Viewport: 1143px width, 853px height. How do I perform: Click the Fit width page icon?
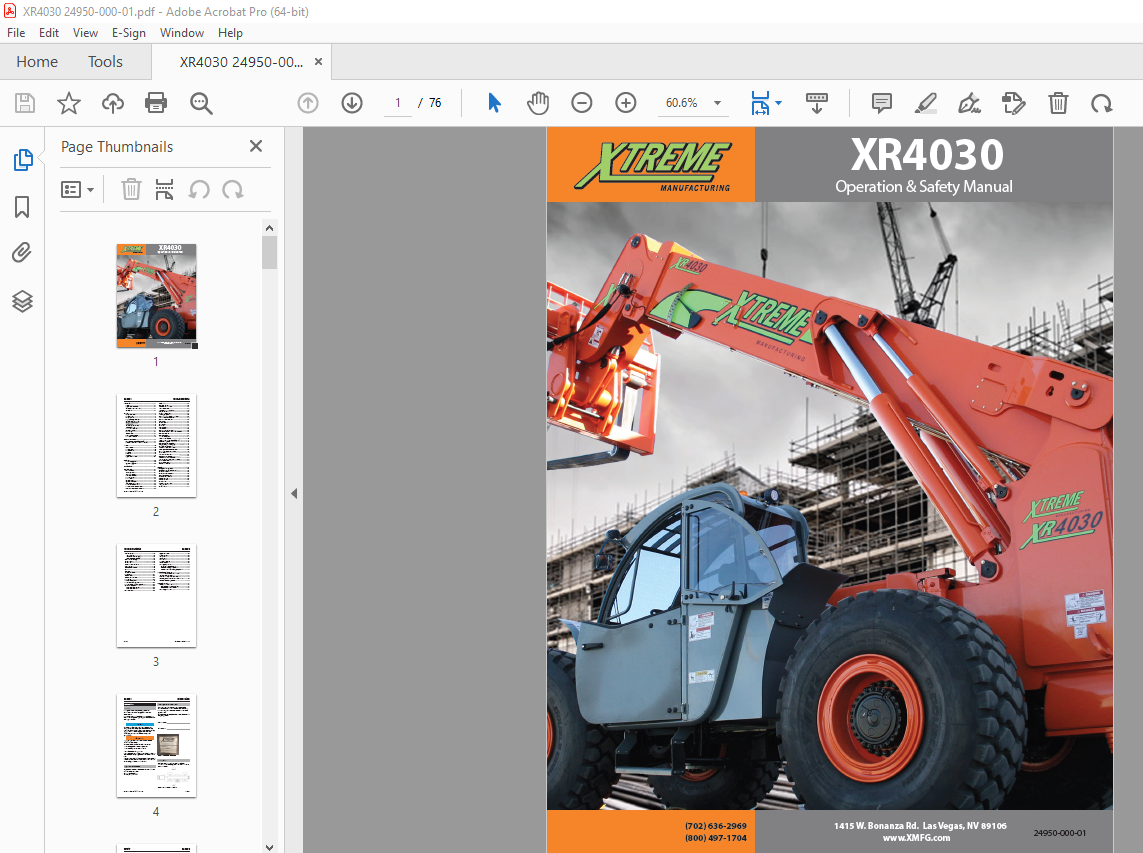click(x=760, y=103)
